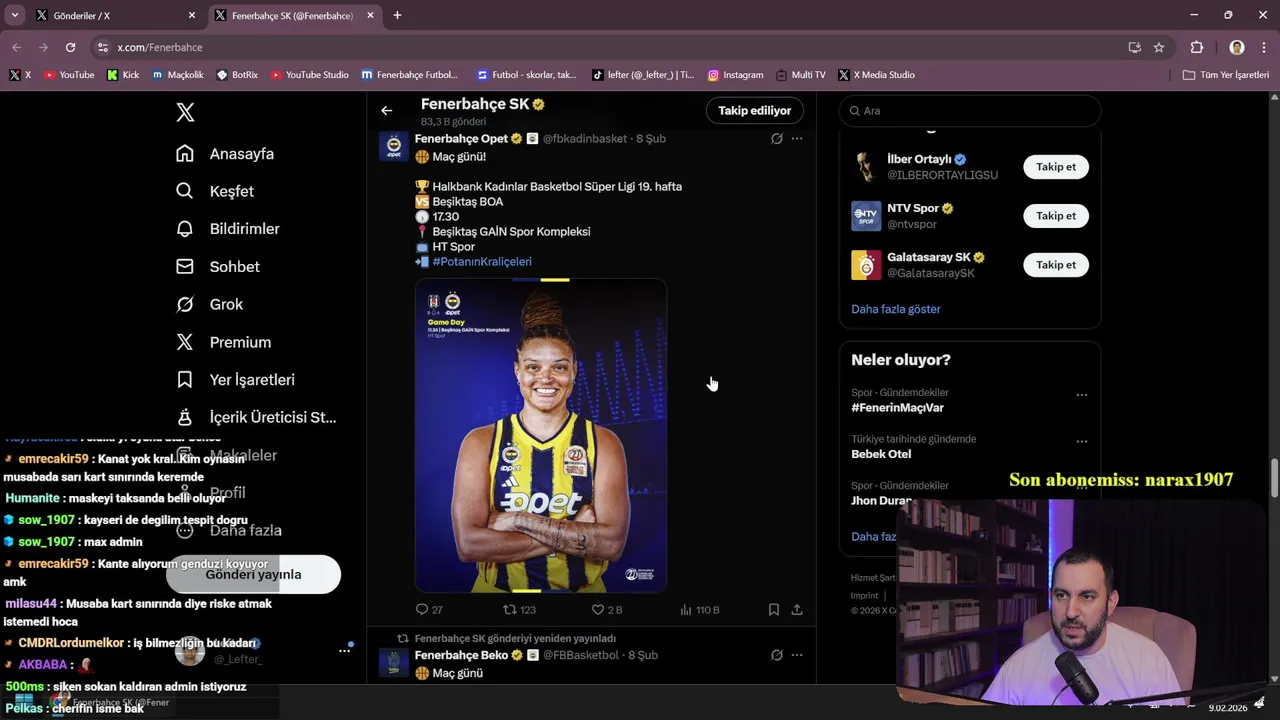Open Keşfet search icon in sidebar
1280x720 pixels.
tap(185, 191)
